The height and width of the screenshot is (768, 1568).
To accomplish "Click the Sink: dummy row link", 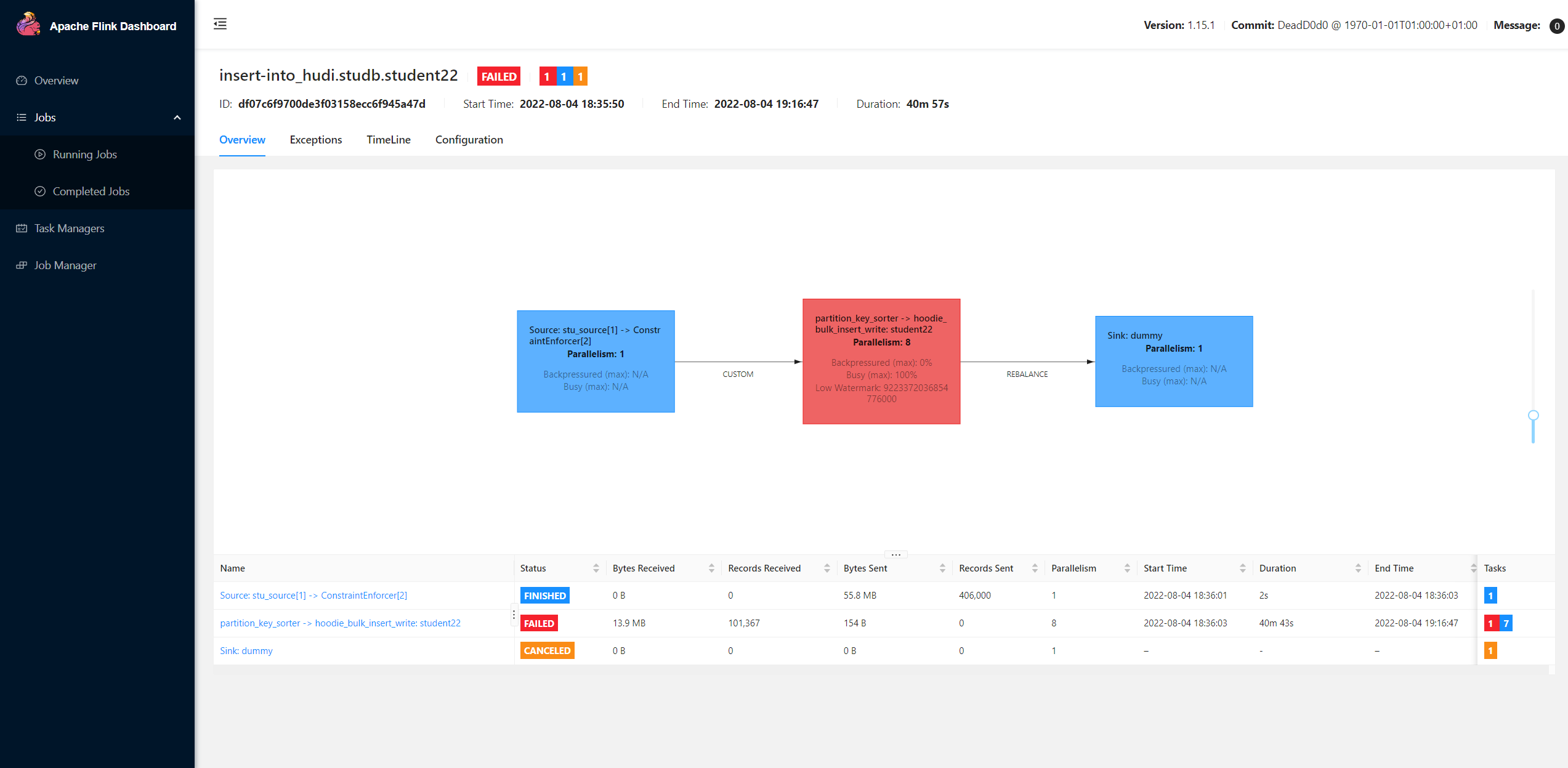I will pyautogui.click(x=246, y=651).
